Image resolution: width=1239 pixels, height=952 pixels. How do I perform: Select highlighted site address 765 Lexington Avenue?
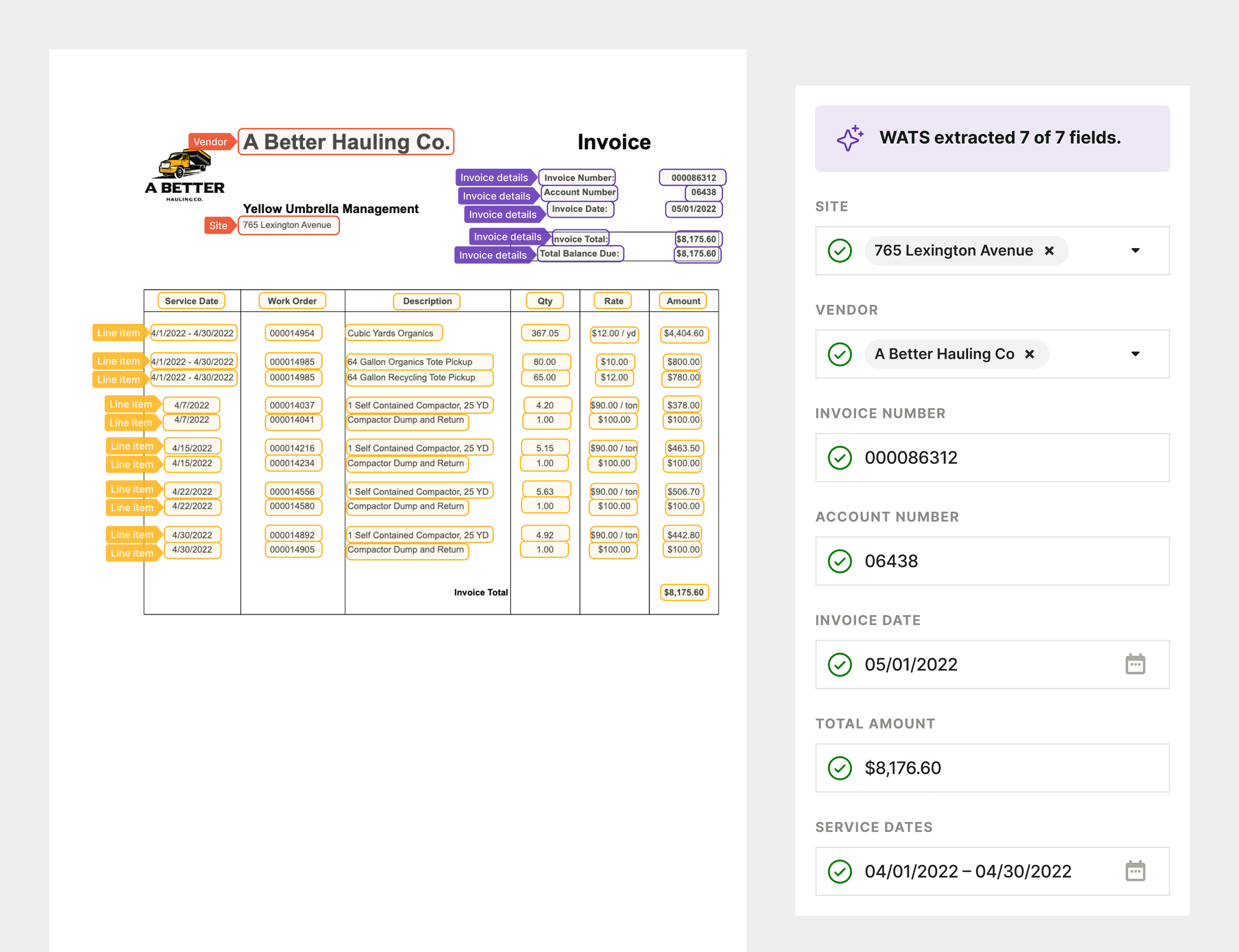click(x=288, y=225)
